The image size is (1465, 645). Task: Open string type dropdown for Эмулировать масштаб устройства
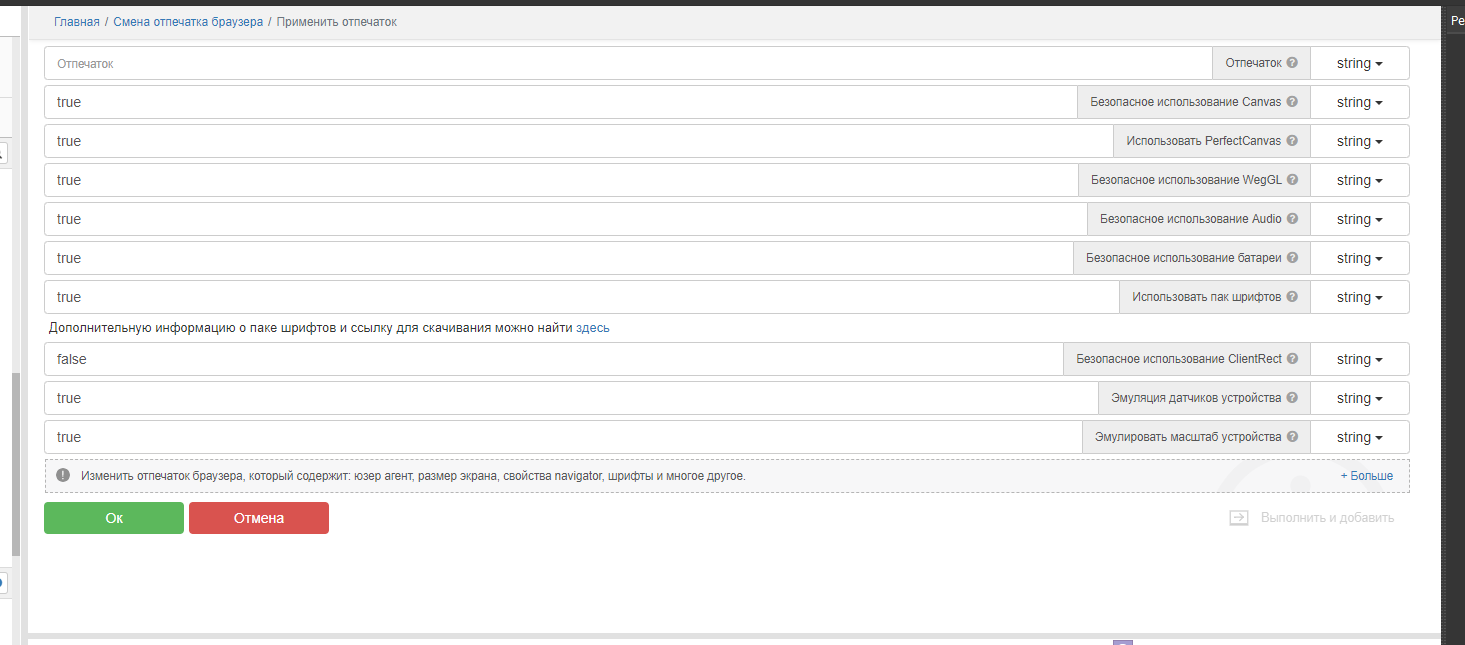click(x=1359, y=437)
